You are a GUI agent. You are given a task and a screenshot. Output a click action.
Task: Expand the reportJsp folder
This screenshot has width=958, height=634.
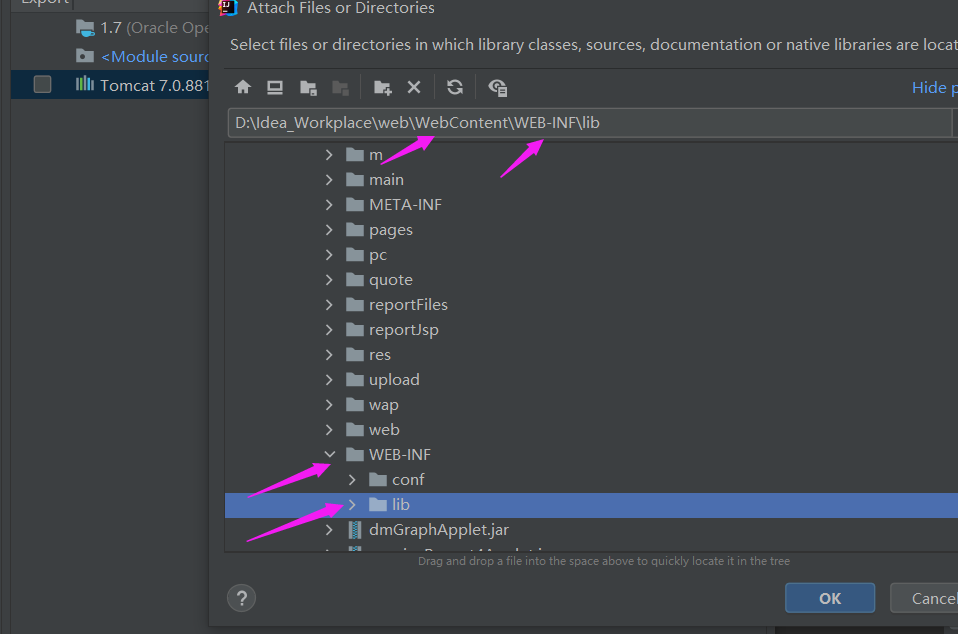(329, 330)
